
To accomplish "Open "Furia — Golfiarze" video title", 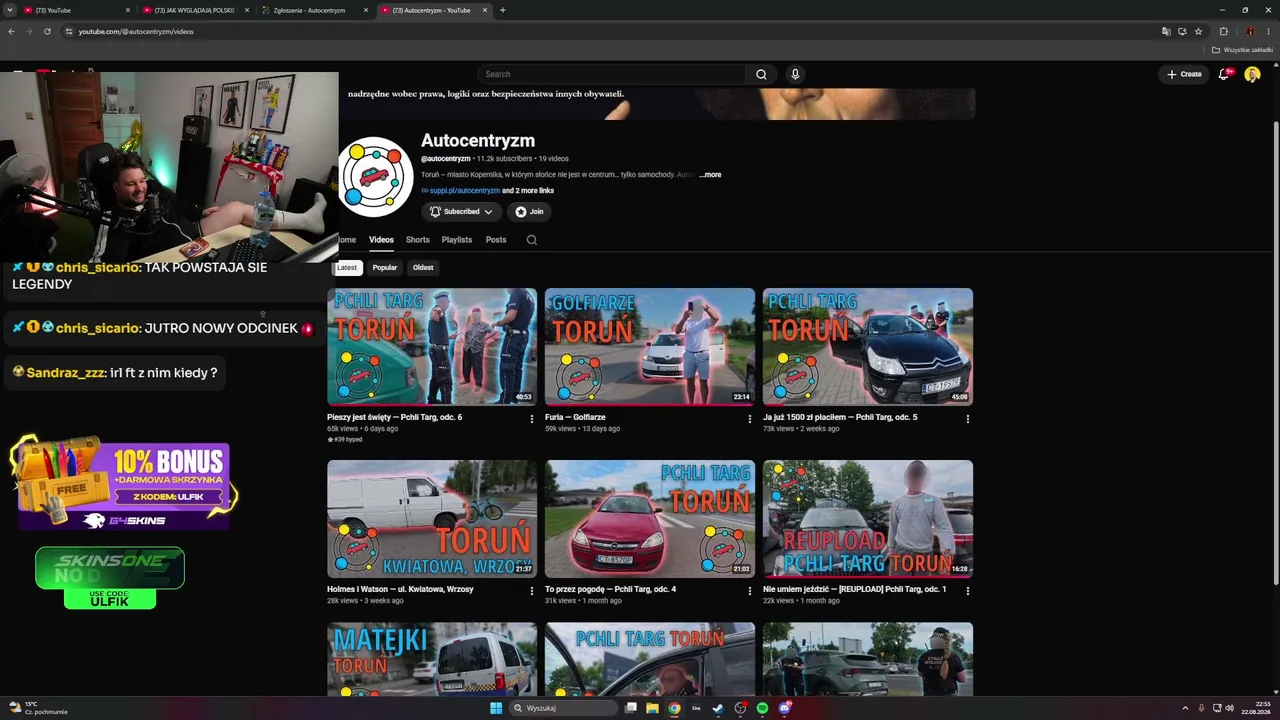I will coord(575,417).
